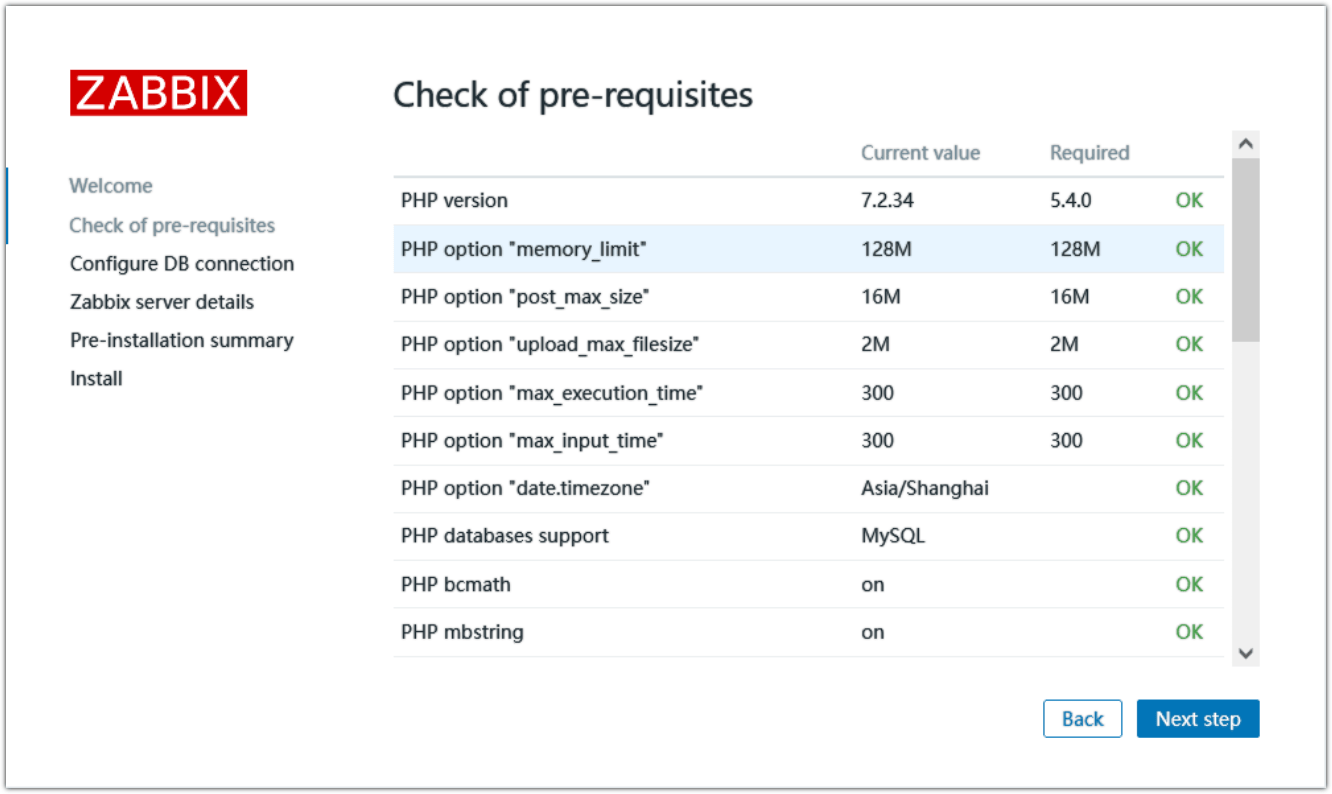
Task: Click MySQL databases support value
Action: pos(892,536)
